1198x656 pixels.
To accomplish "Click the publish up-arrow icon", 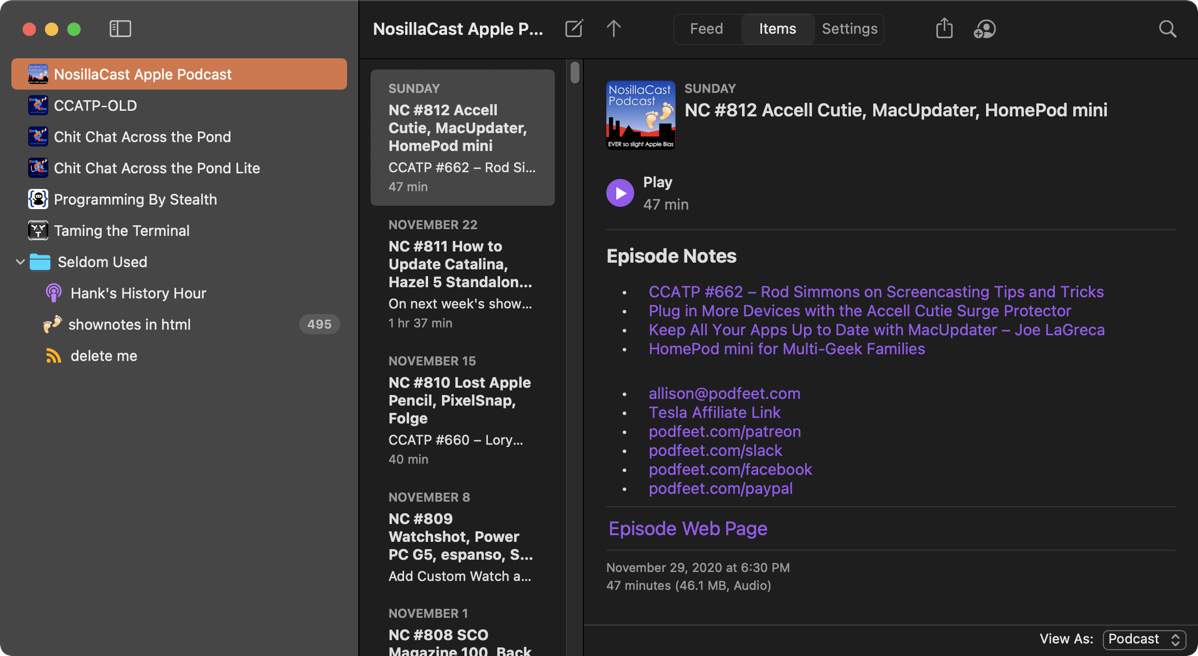I will coord(614,29).
